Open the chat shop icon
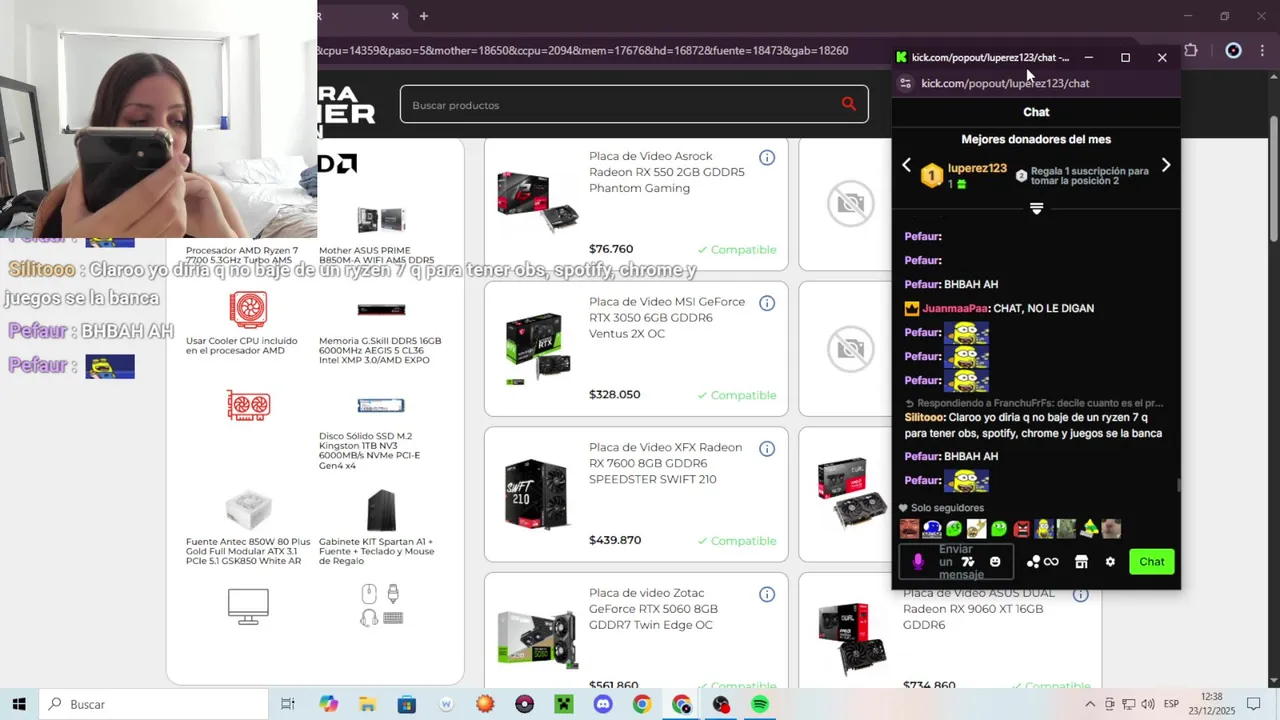Viewport: 1280px width, 720px height. [x=1081, y=562]
